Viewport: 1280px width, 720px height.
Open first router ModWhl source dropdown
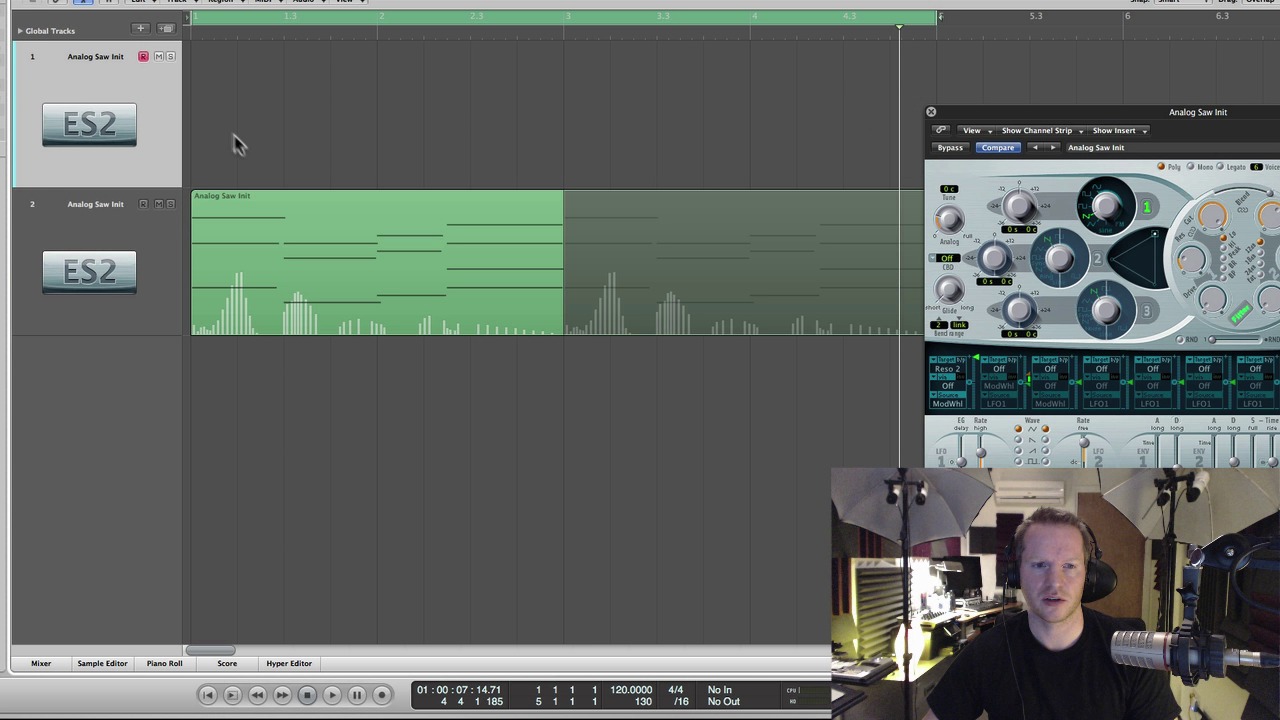click(947, 404)
